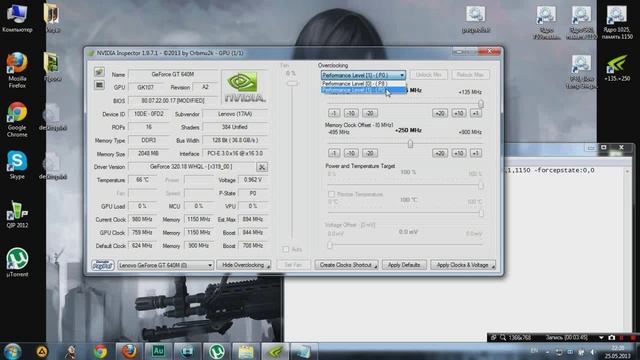Open driver profile settings wrench icon
The image size is (640, 360).
click(x=262, y=167)
